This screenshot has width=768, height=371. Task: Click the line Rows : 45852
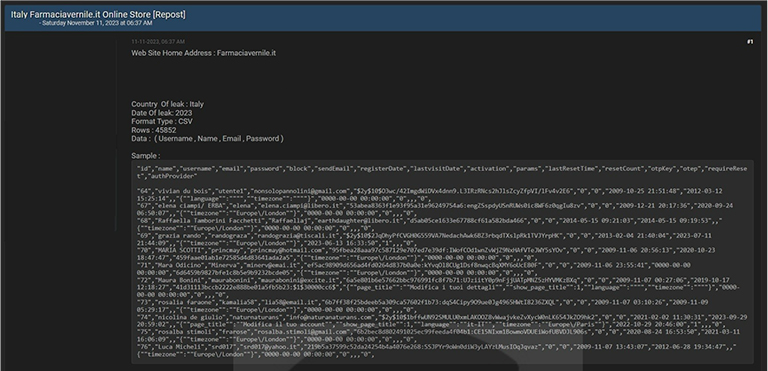[154, 130]
